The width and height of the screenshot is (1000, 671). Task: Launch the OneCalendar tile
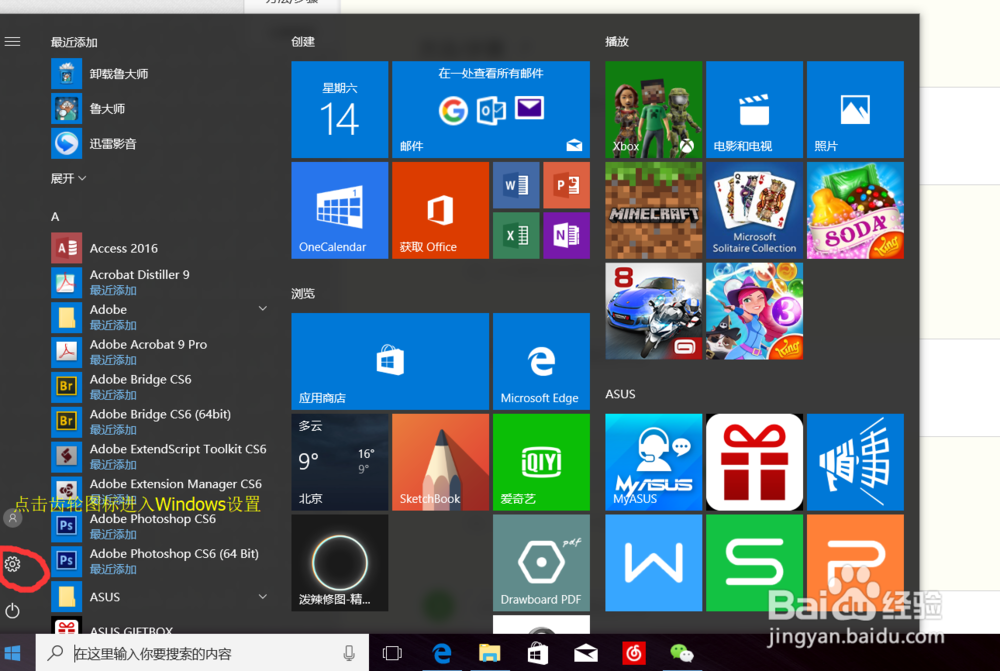(x=339, y=210)
